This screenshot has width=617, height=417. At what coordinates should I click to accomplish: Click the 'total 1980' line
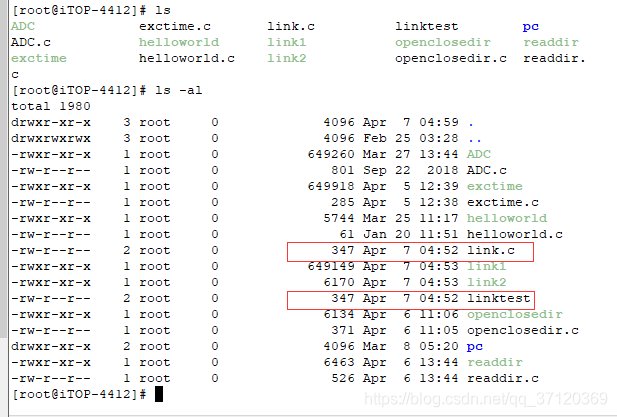(51, 106)
